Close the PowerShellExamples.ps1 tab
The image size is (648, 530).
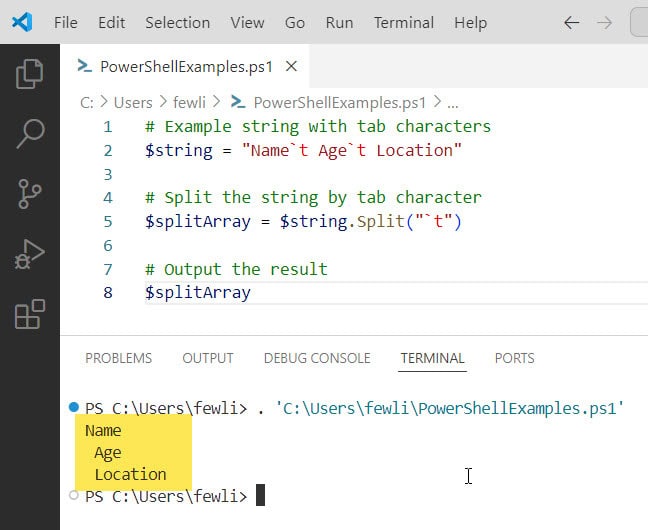click(x=291, y=66)
